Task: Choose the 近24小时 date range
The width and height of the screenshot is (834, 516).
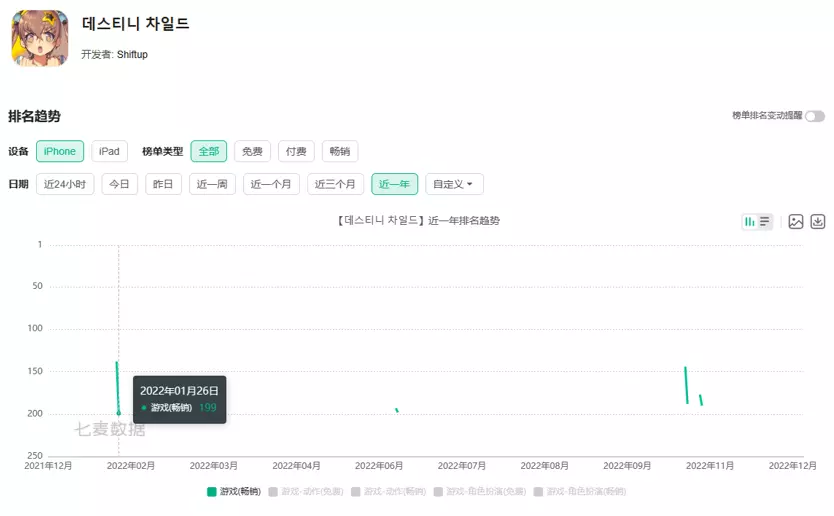Action: 65,184
